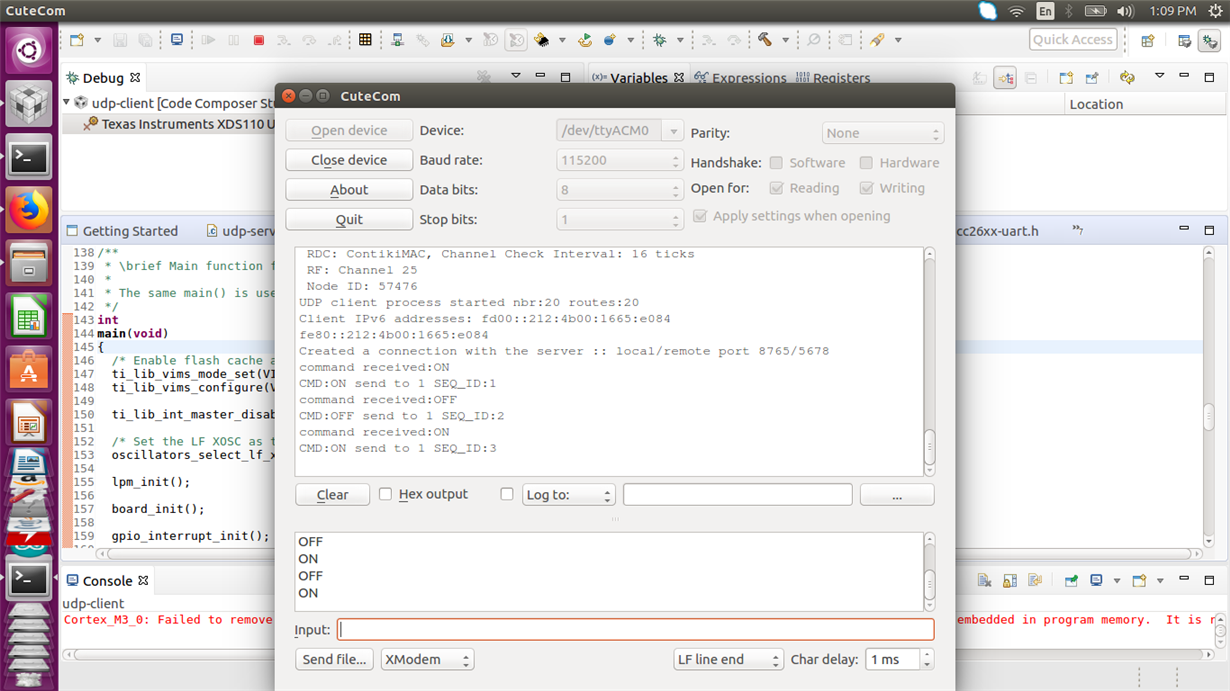Image resolution: width=1230 pixels, height=691 pixels.
Task: Switch to the CCS Debug perspective icon
Action: (x=1210, y=41)
